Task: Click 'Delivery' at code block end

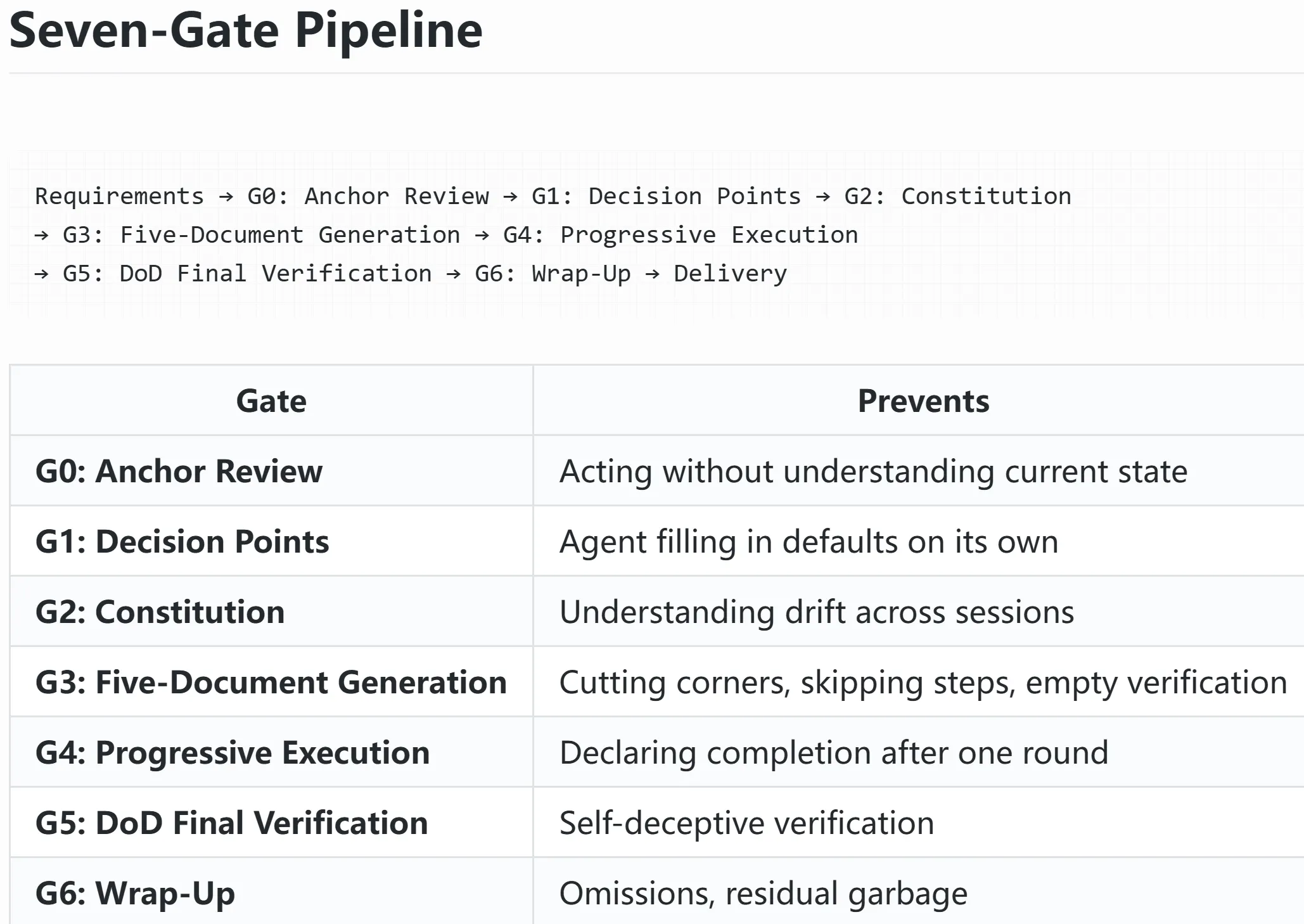Action: tap(730, 274)
